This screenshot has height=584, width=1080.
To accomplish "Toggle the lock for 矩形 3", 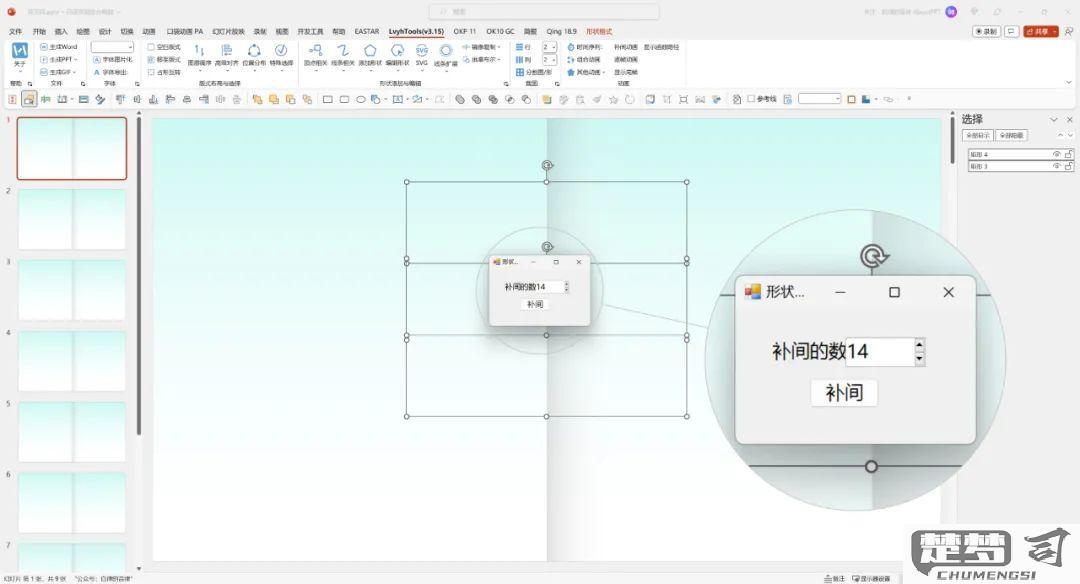I will pos(1068,166).
